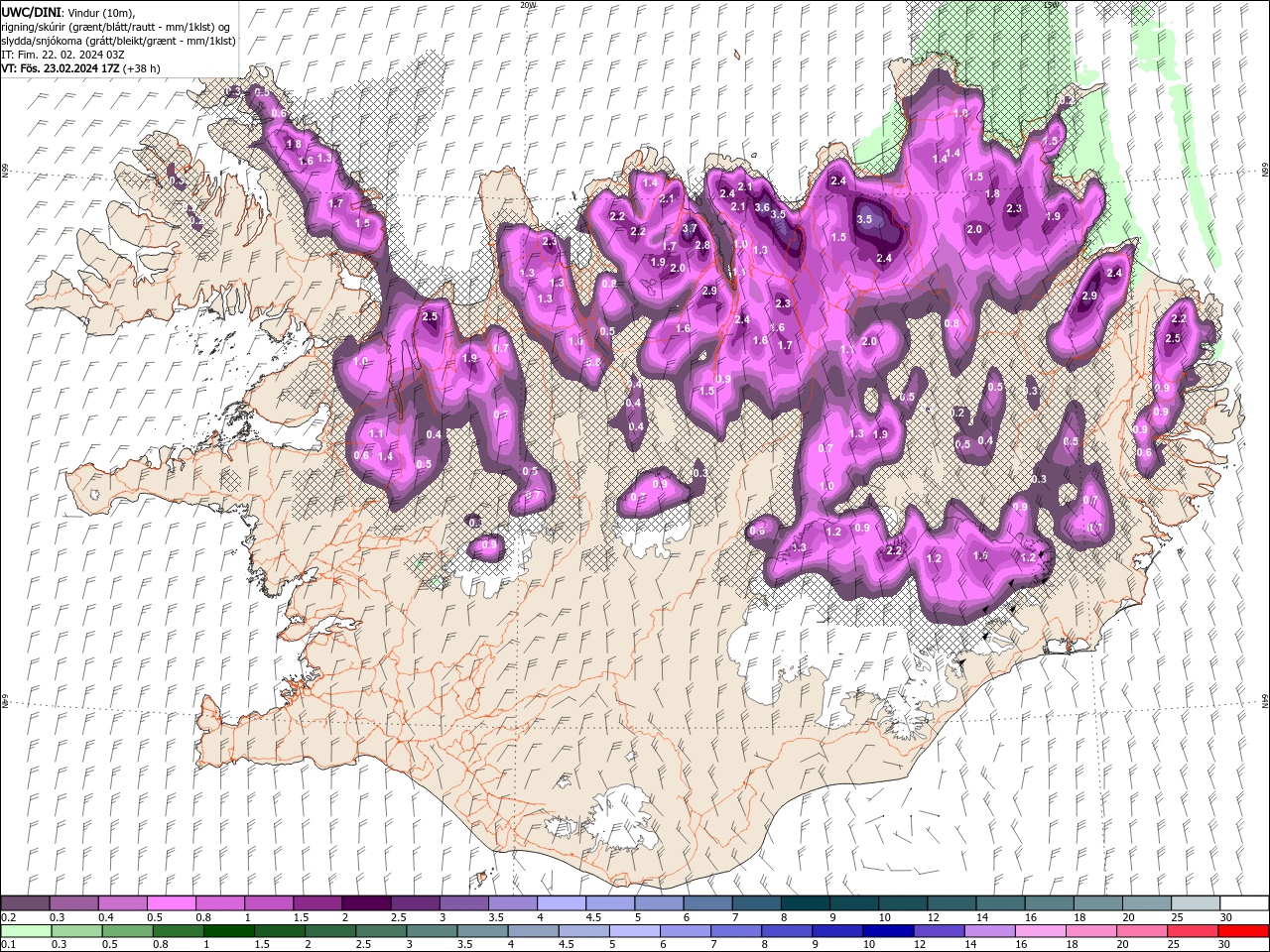Select purple legend swatch between 0.4 and 0.5

122,902
